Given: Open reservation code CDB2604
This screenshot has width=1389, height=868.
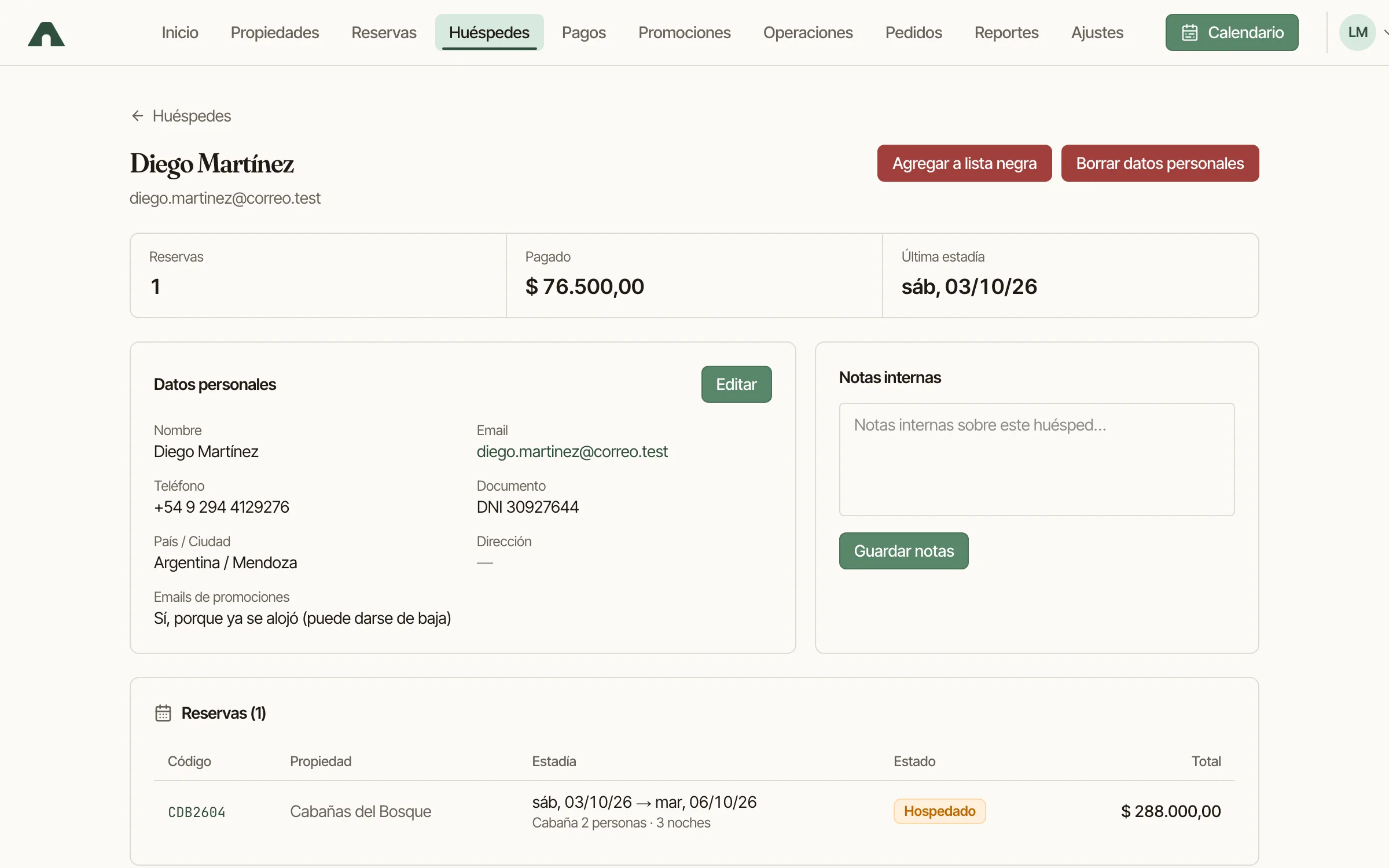Looking at the screenshot, I should click(x=196, y=812).
